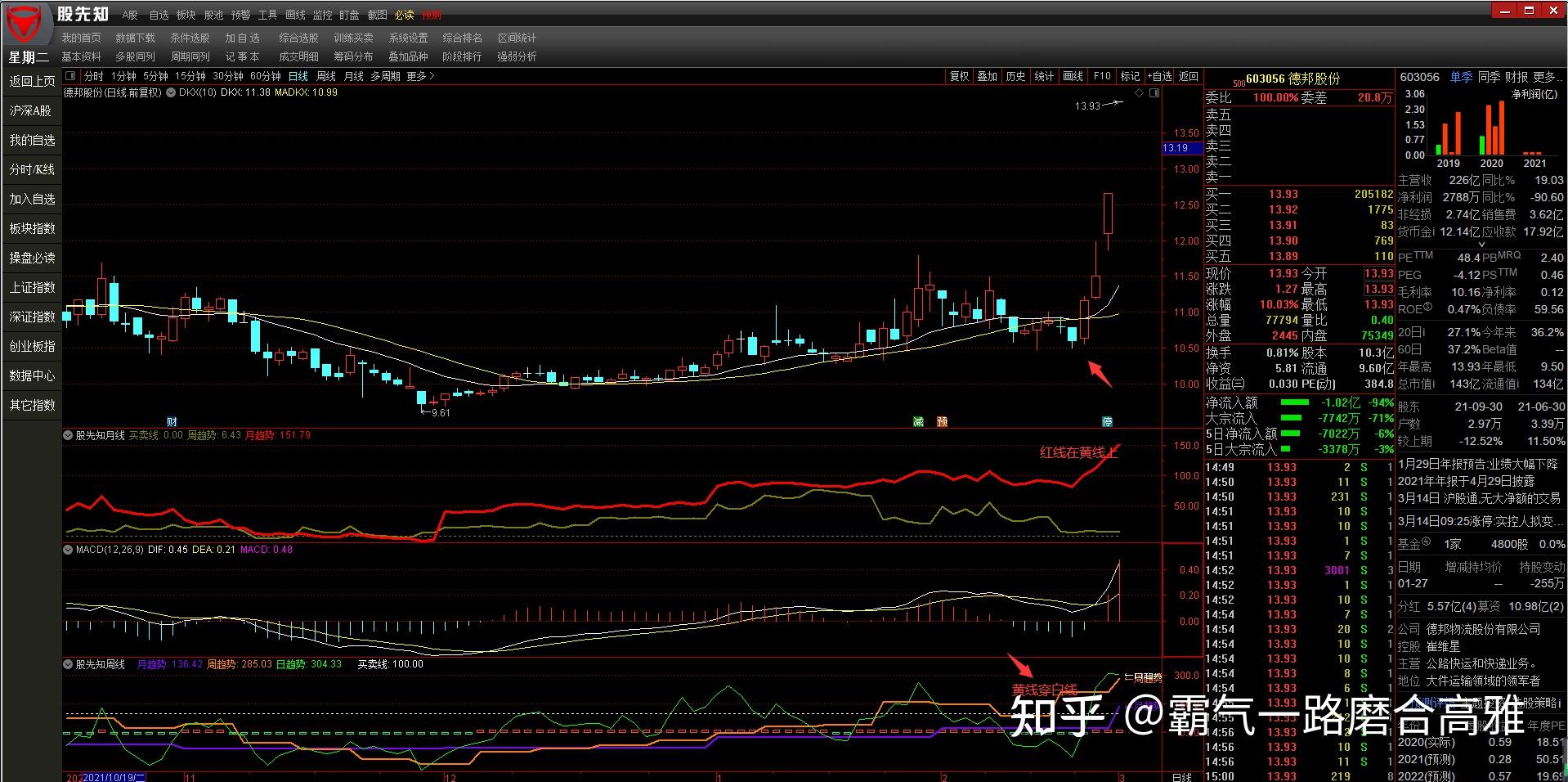Open 更多 in financial panel
Viewport: 1568px width, 782px height.
click(x=1547, y=77)
